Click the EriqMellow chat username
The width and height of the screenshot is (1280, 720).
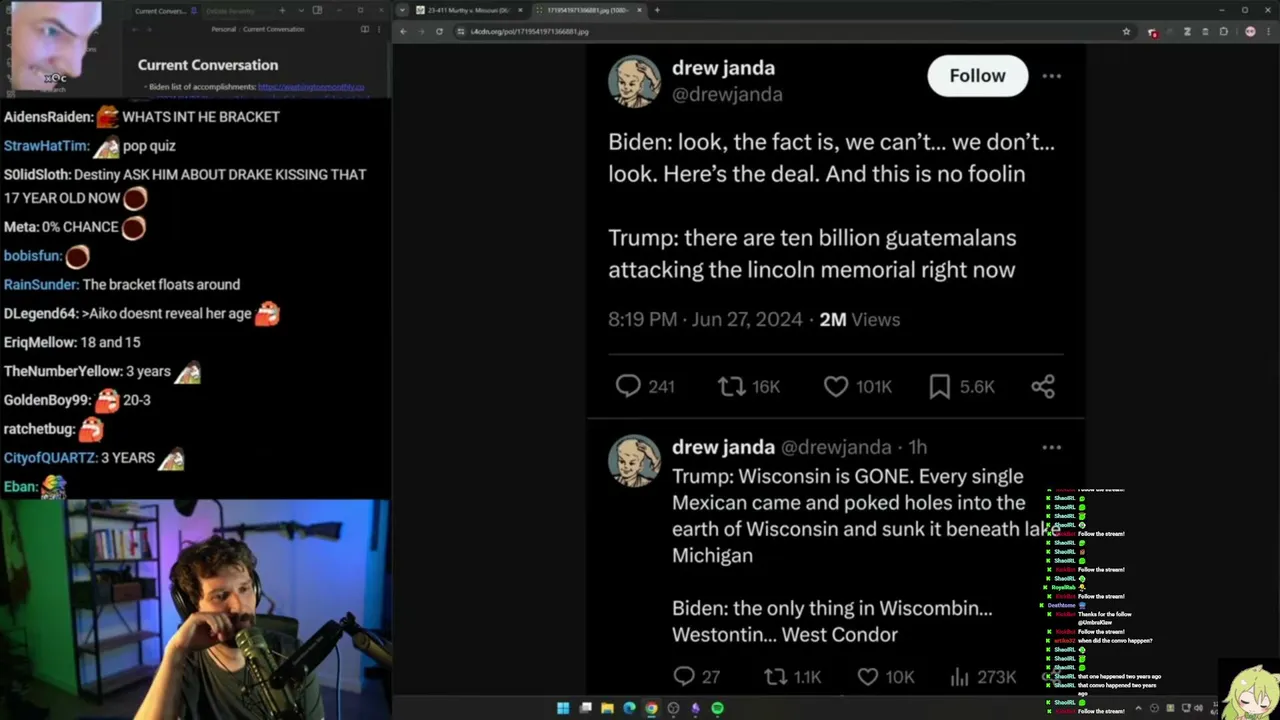(x=40, y=343)
